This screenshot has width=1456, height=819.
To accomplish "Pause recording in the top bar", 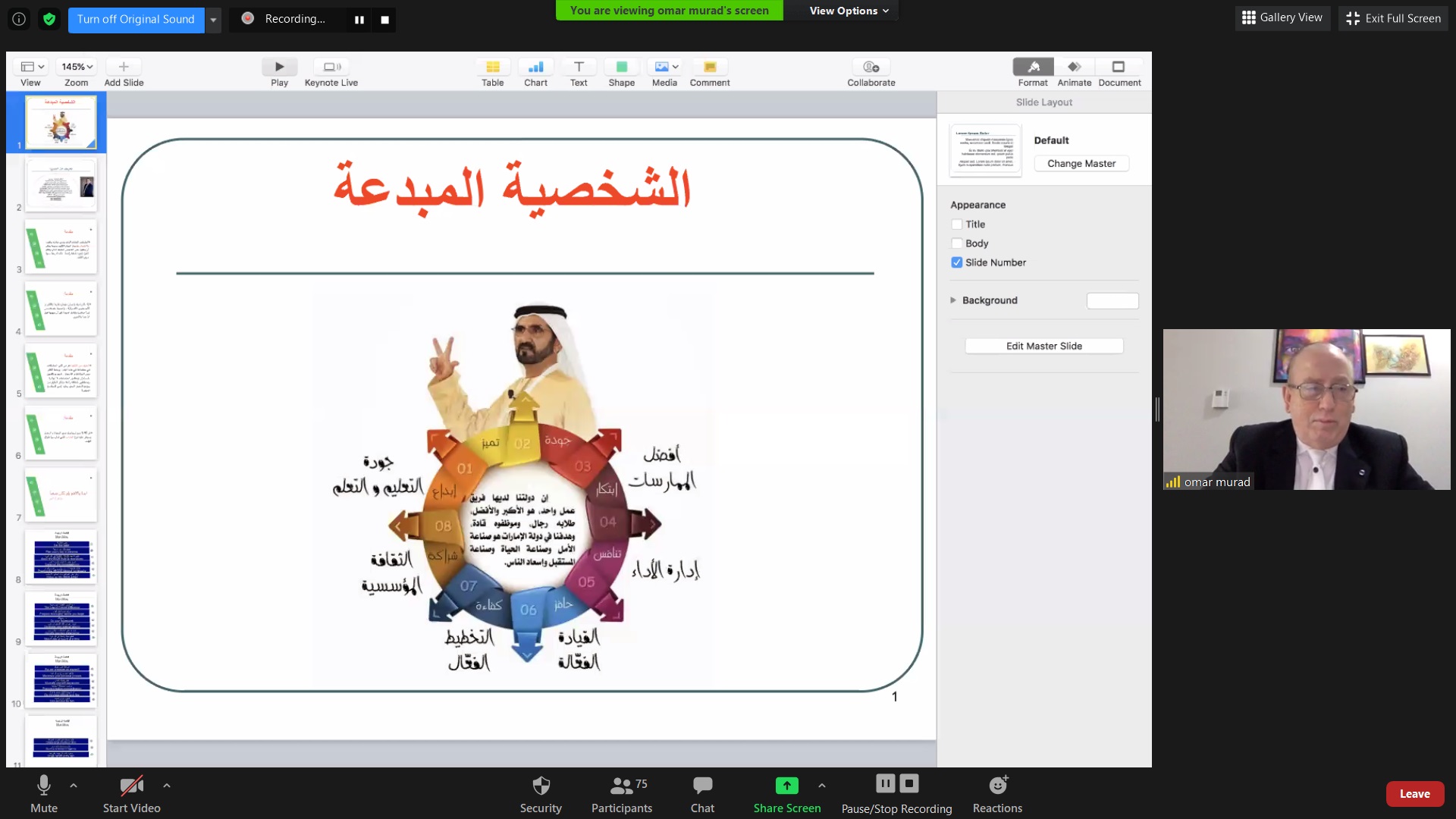I will point(359,20).
